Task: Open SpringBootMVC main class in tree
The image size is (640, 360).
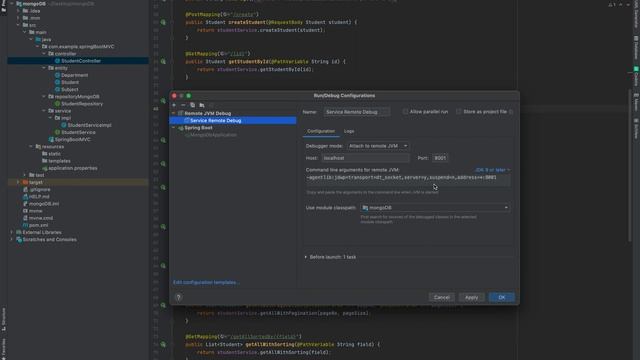Action: (x=72, y=140)
